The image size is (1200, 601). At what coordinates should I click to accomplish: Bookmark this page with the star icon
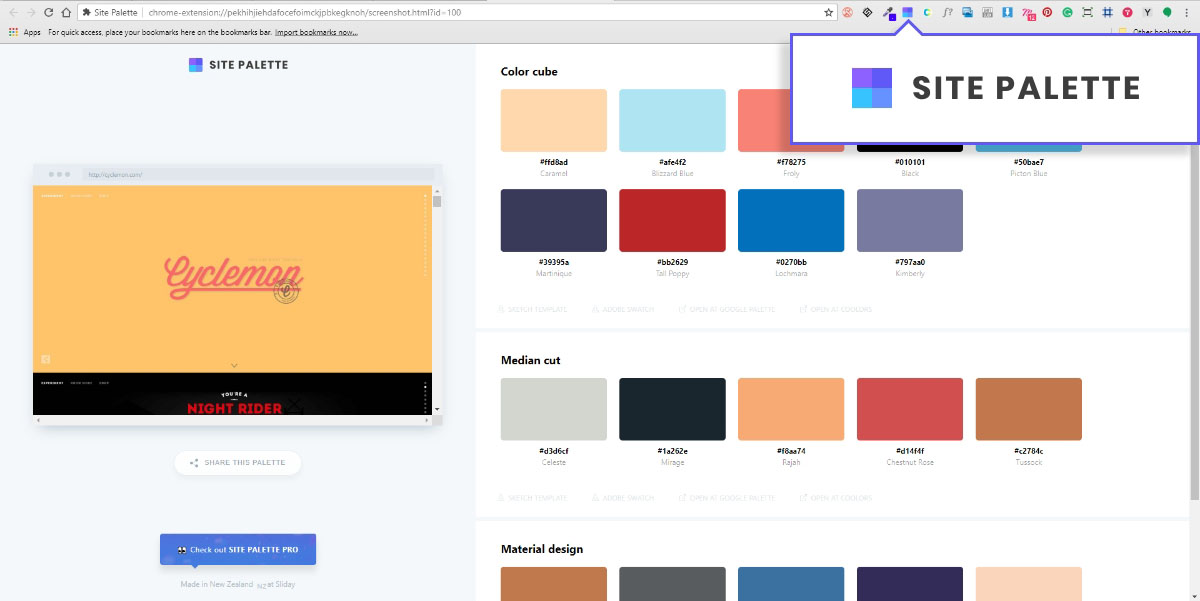pos(828,13)
